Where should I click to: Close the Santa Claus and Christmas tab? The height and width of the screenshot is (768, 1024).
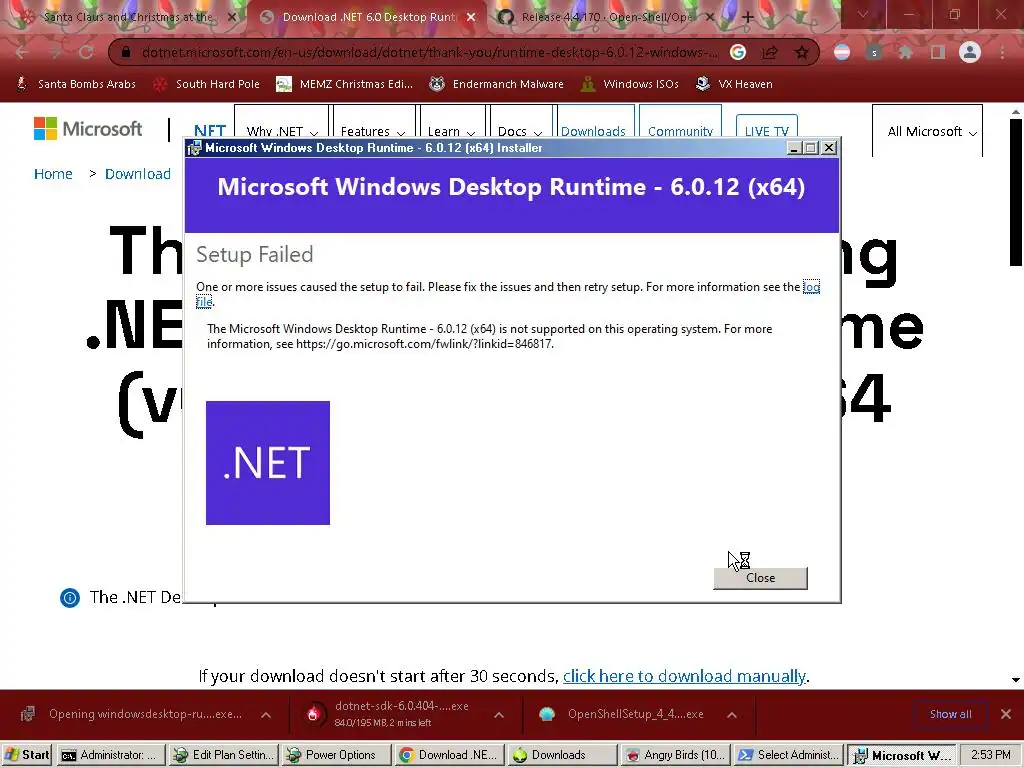tap(232, 17)
